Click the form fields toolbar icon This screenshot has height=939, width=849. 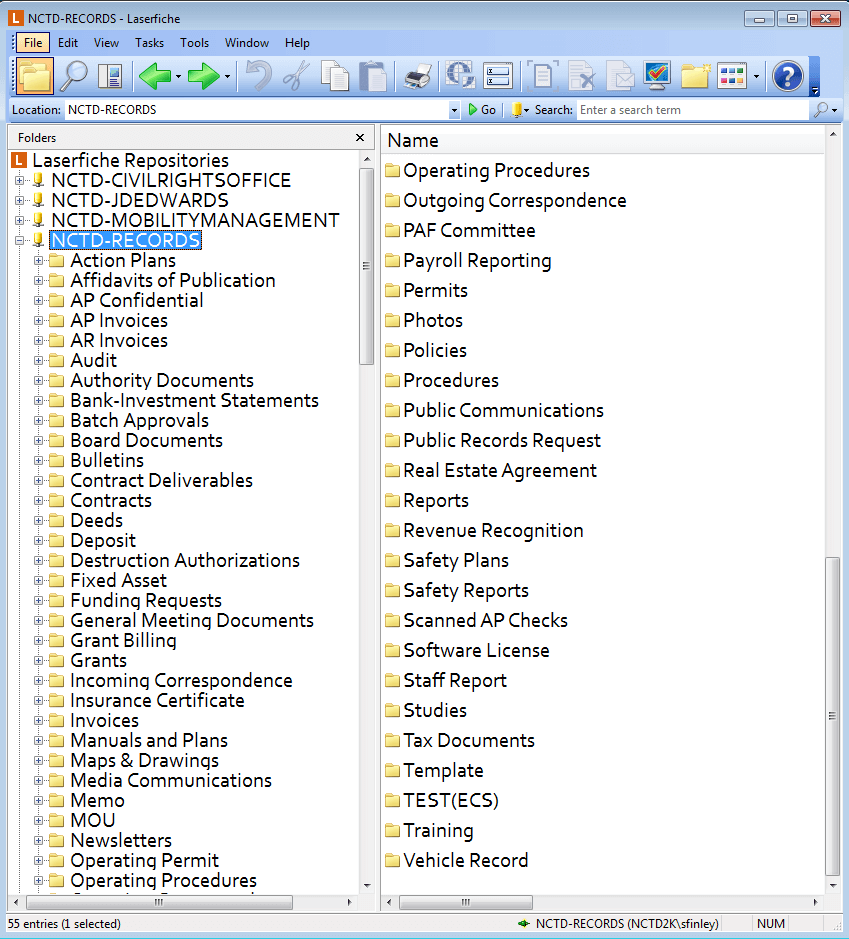click(498, 76)
